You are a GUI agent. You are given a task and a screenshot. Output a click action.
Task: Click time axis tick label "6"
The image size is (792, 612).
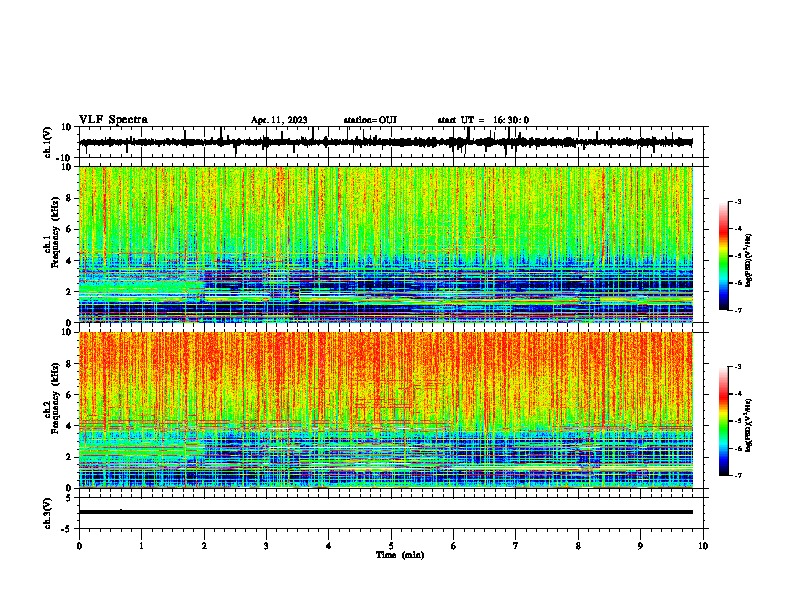point(454,546)
